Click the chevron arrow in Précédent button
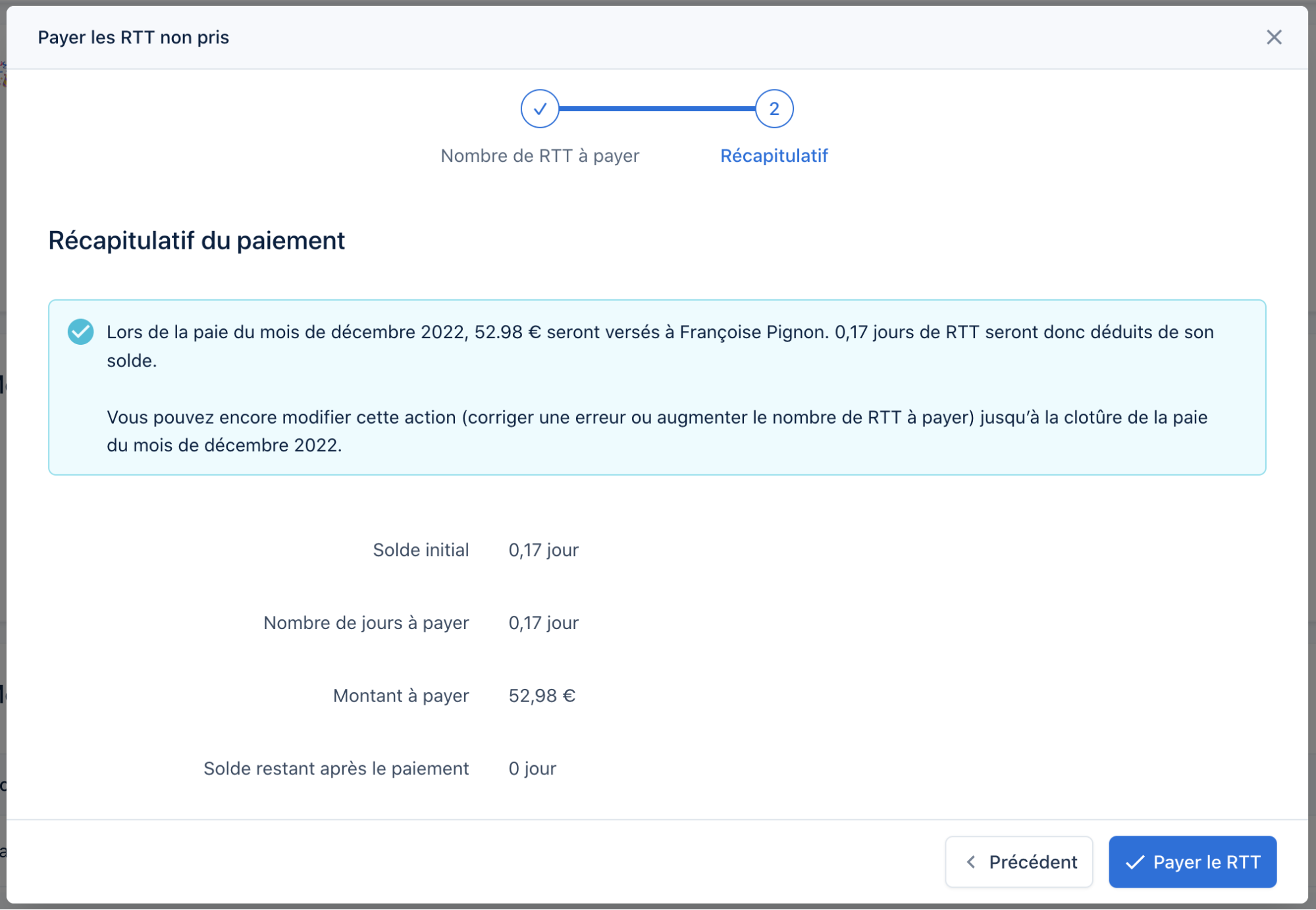The width and height of the screenshot is (1316, 910). pos(970,862)
